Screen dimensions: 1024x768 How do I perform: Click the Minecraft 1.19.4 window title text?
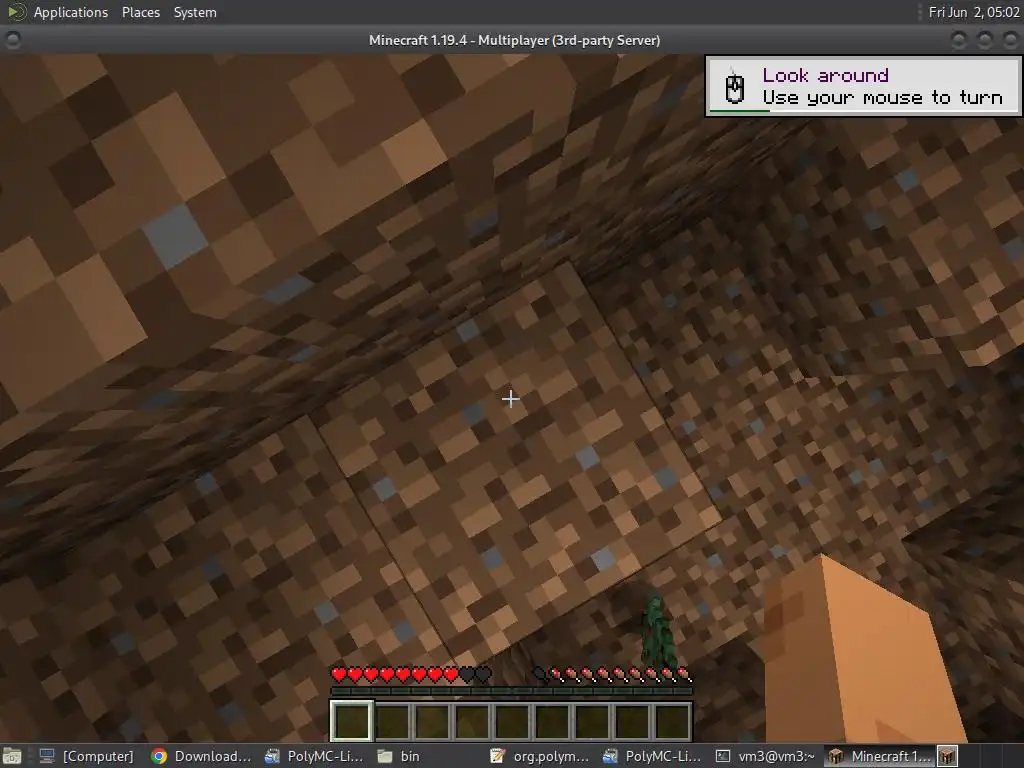pyautogui.click(x=514, y=40)
